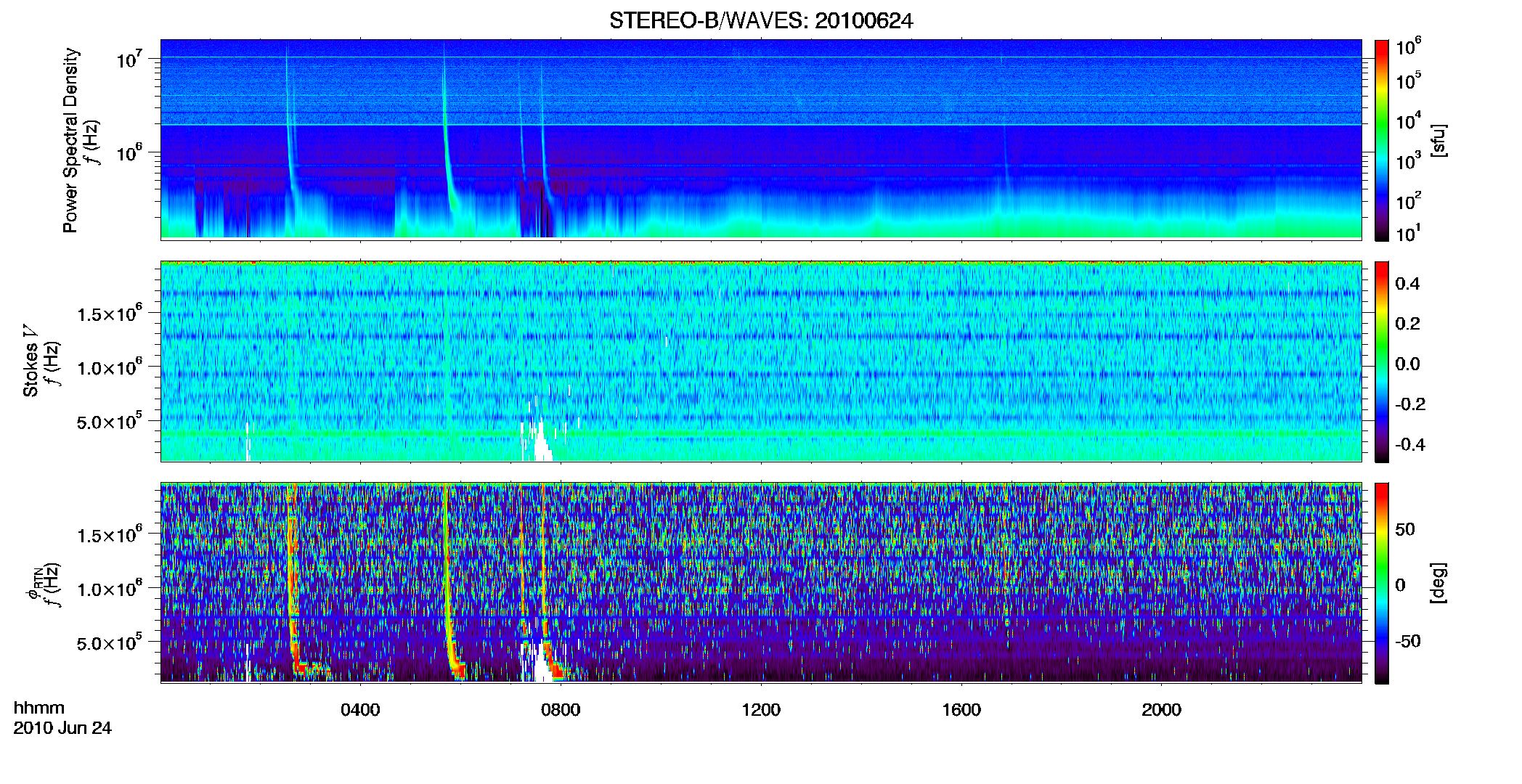Viewport: 1522px width, 784px height.
Task: Click the 1.0×10^6 tick of the Stokes V panel
Action: [x=110, y=368]
